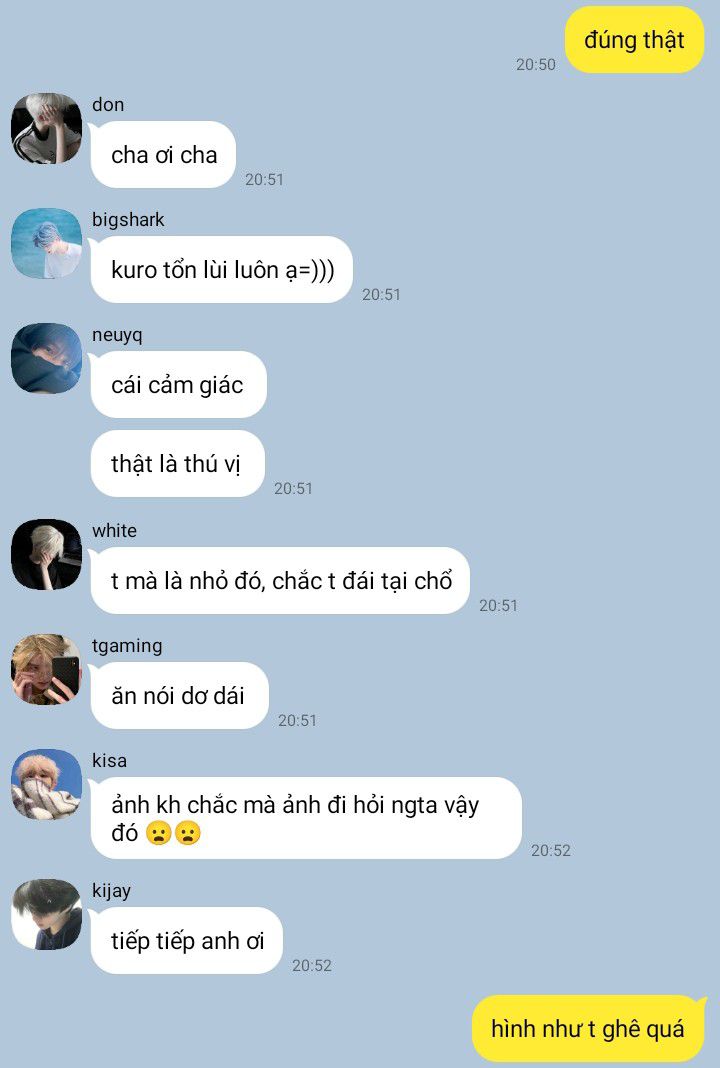
Task: View kisa's avatar photo
Action: click(x=46, y=785)
